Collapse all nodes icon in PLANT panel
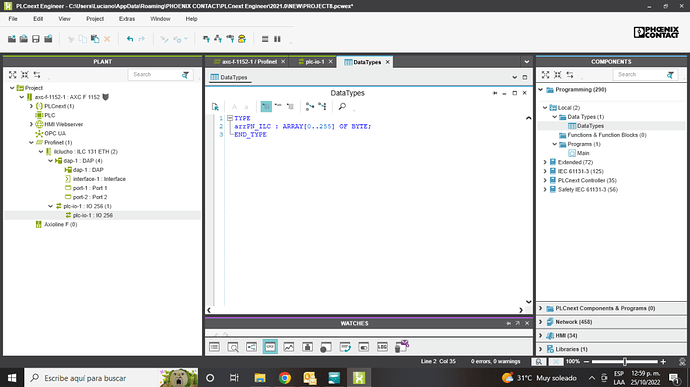The width and height of the screenshot is (690, 387). coord(25,75)
